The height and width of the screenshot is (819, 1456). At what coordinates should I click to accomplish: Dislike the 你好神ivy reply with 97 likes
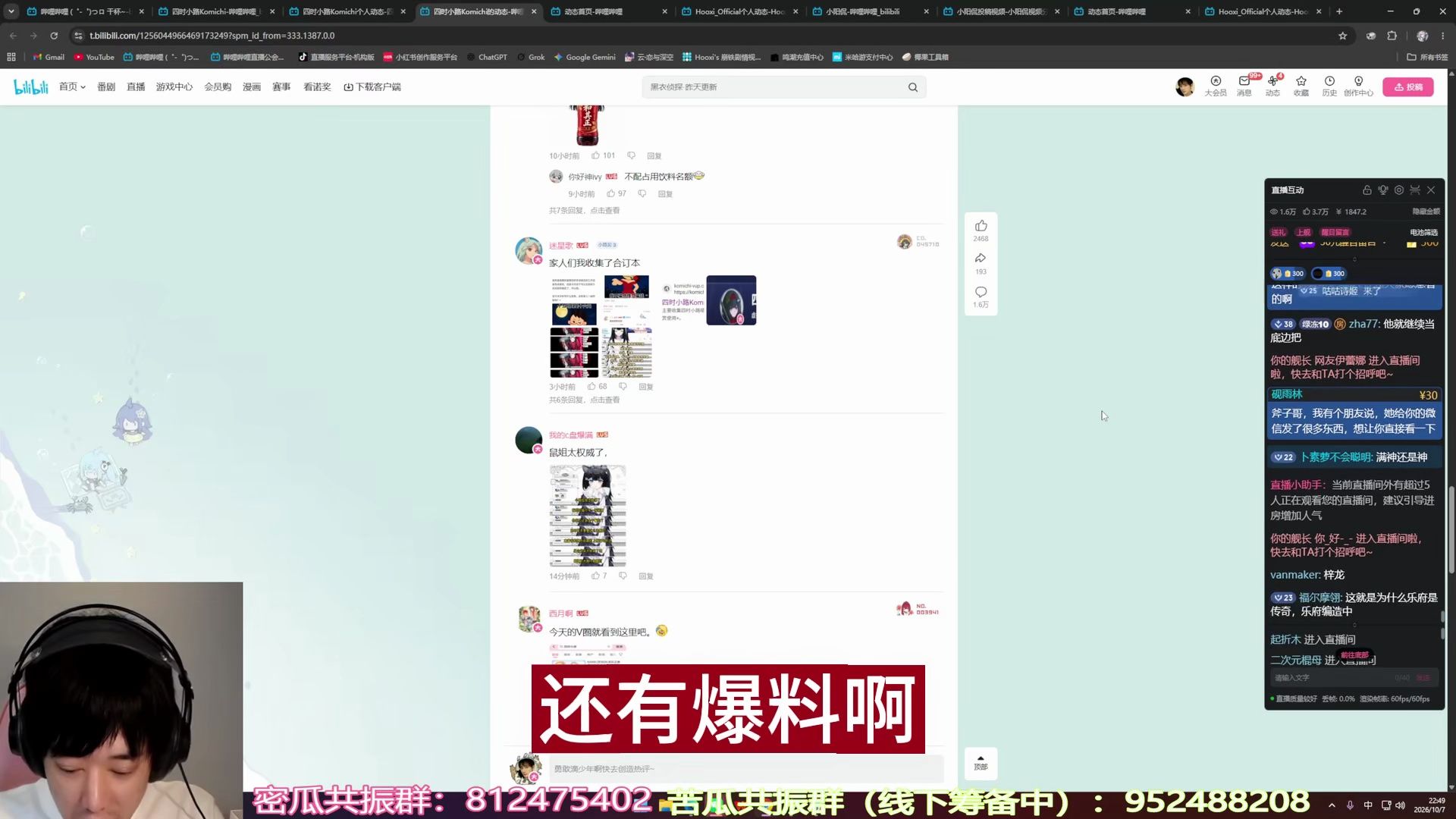[642, 194]
